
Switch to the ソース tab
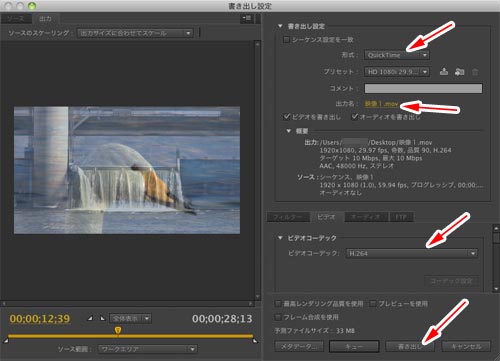click(x=16, y=19)
